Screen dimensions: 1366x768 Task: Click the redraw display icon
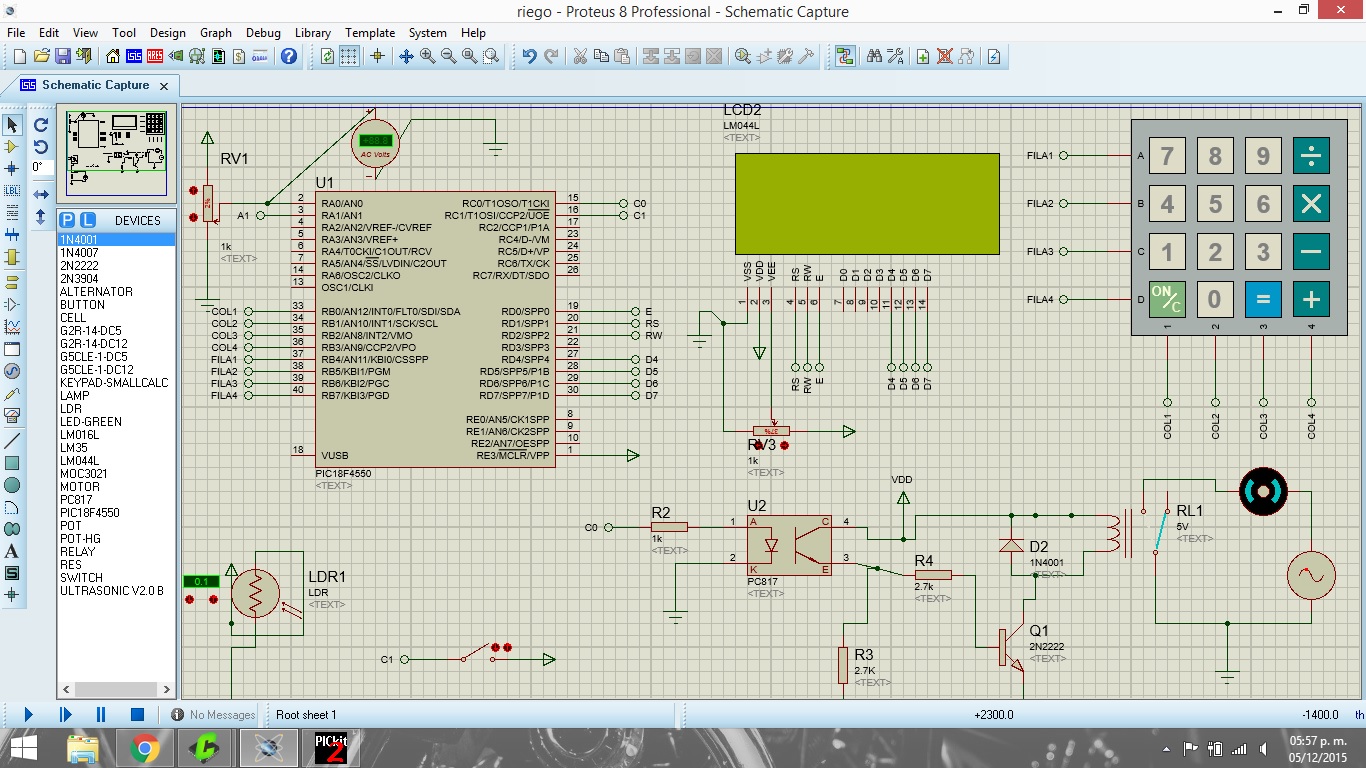coord(327,56)
